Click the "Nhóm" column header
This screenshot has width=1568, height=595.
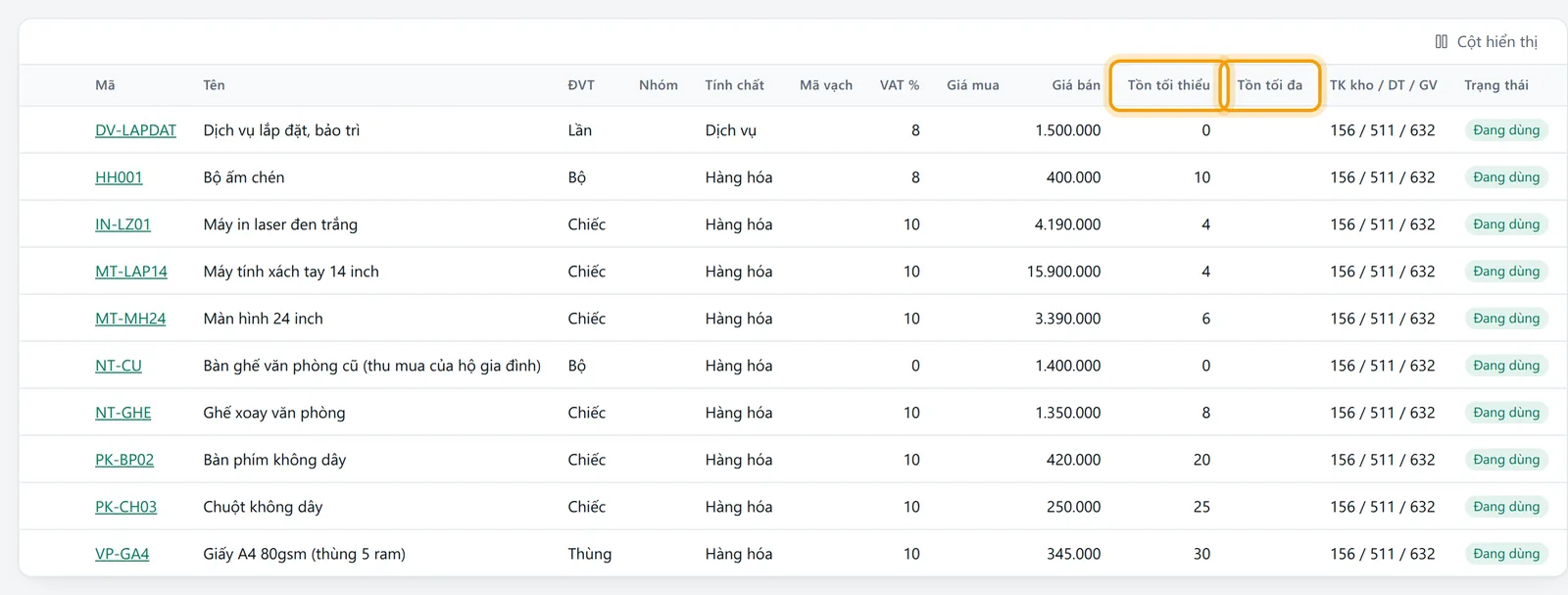pyautogui.click(x=659, y=85)
